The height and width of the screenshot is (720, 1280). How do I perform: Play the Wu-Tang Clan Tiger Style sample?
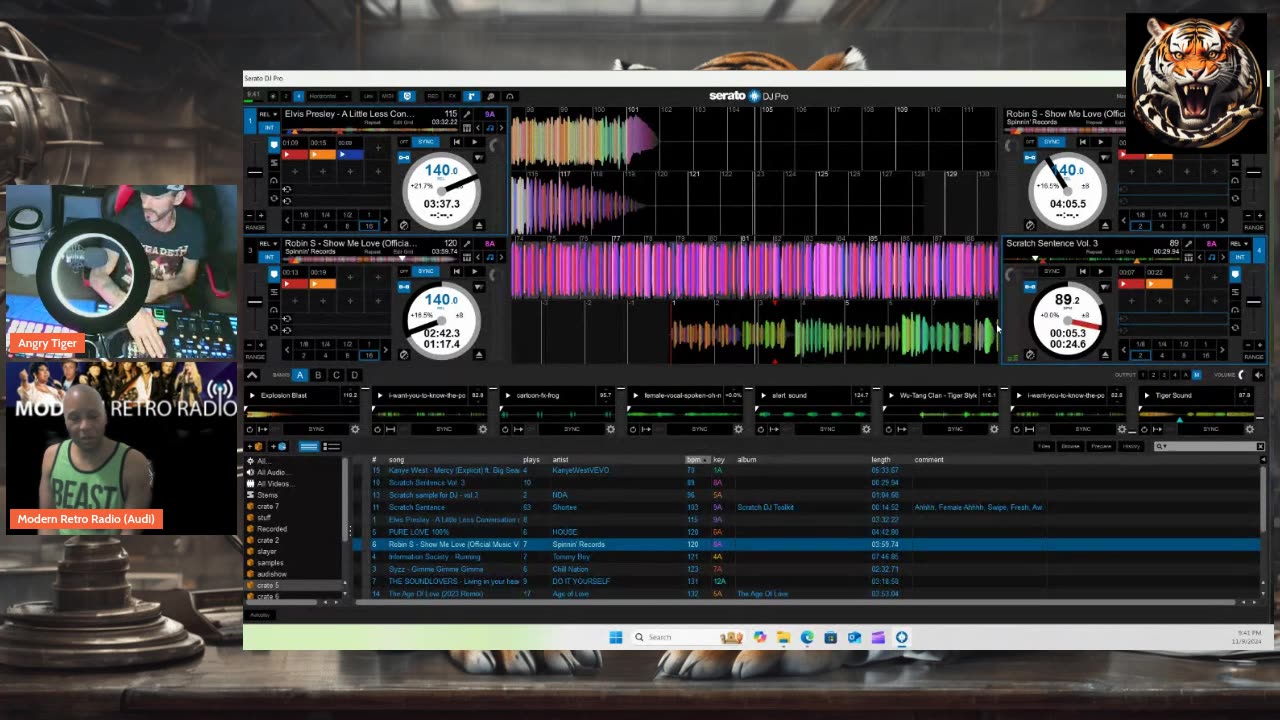tap(891, 395)
